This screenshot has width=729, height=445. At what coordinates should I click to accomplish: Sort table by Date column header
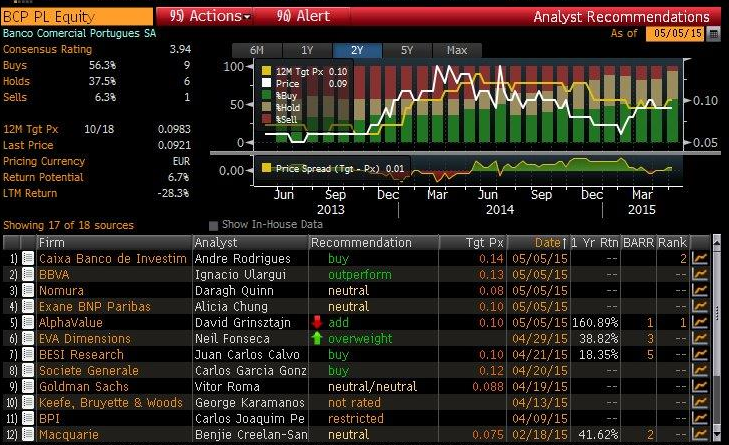[x=538, y=242]
